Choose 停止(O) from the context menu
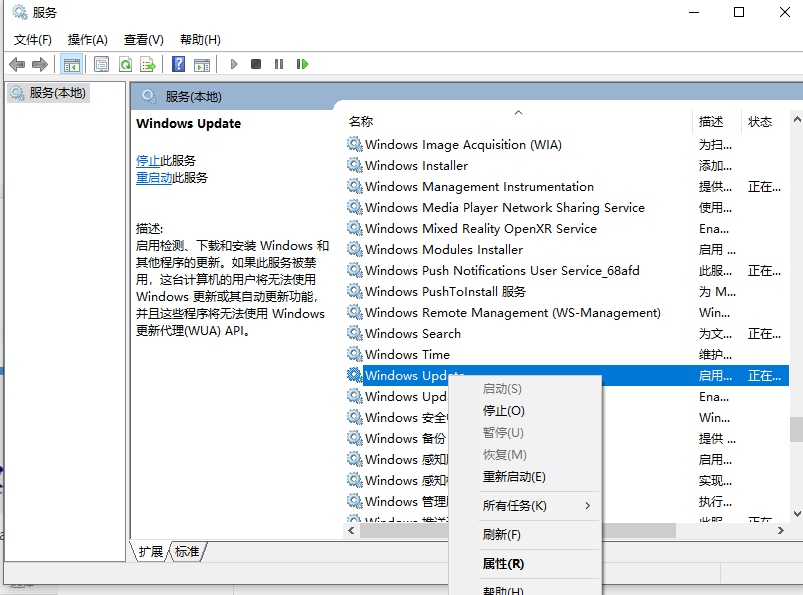The height and width of the screenshot is (595, 803). click(503, 411)
